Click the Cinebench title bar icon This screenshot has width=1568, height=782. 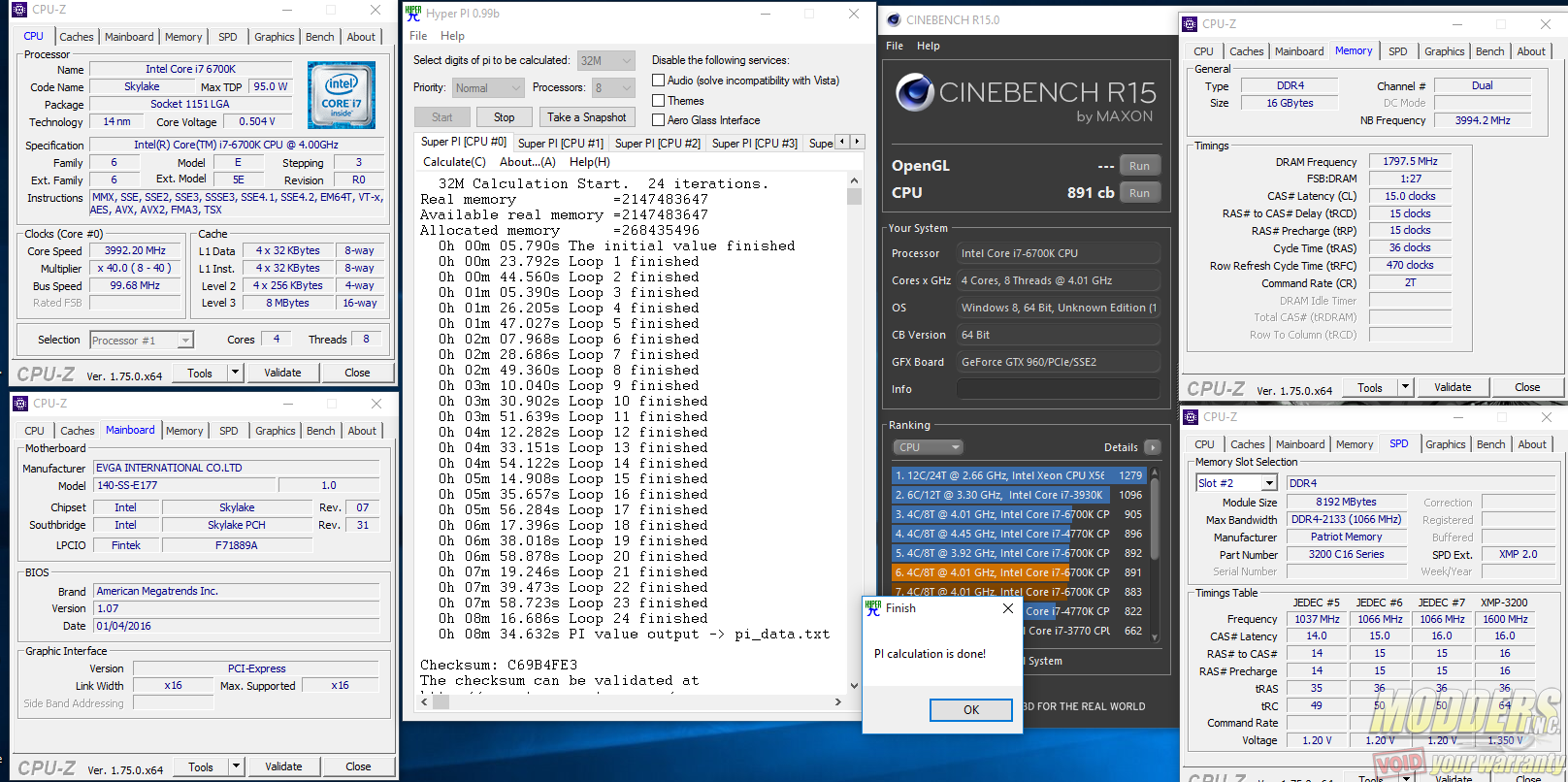point(894,19)
